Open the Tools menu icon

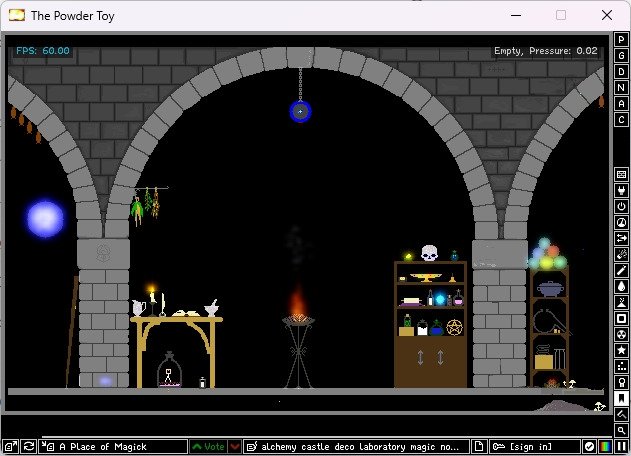[621, 382]
